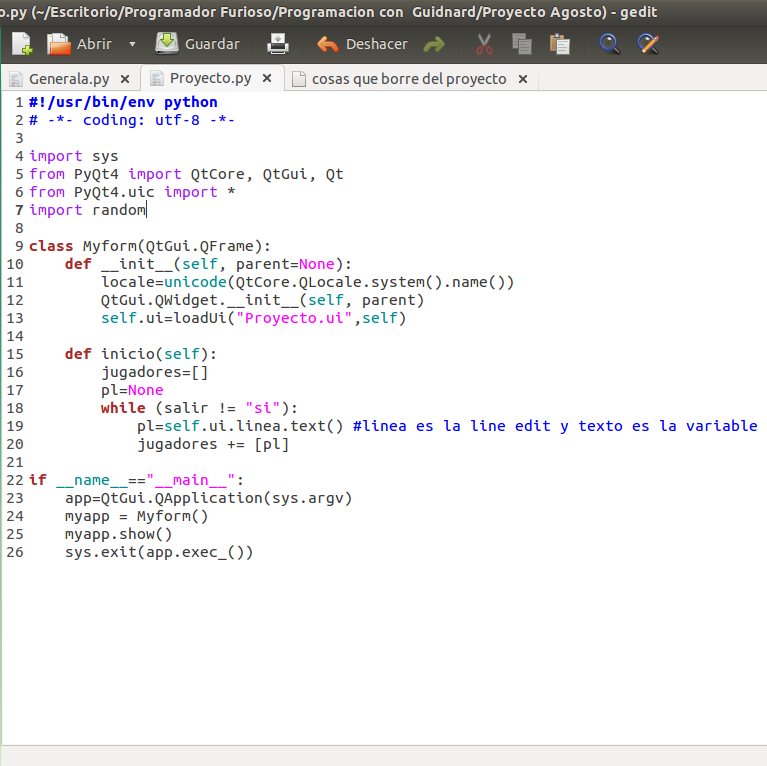Click the Abrir open-file icon
Image resolution: width=767 pixels, height=766 pixels.
[59, 44]
